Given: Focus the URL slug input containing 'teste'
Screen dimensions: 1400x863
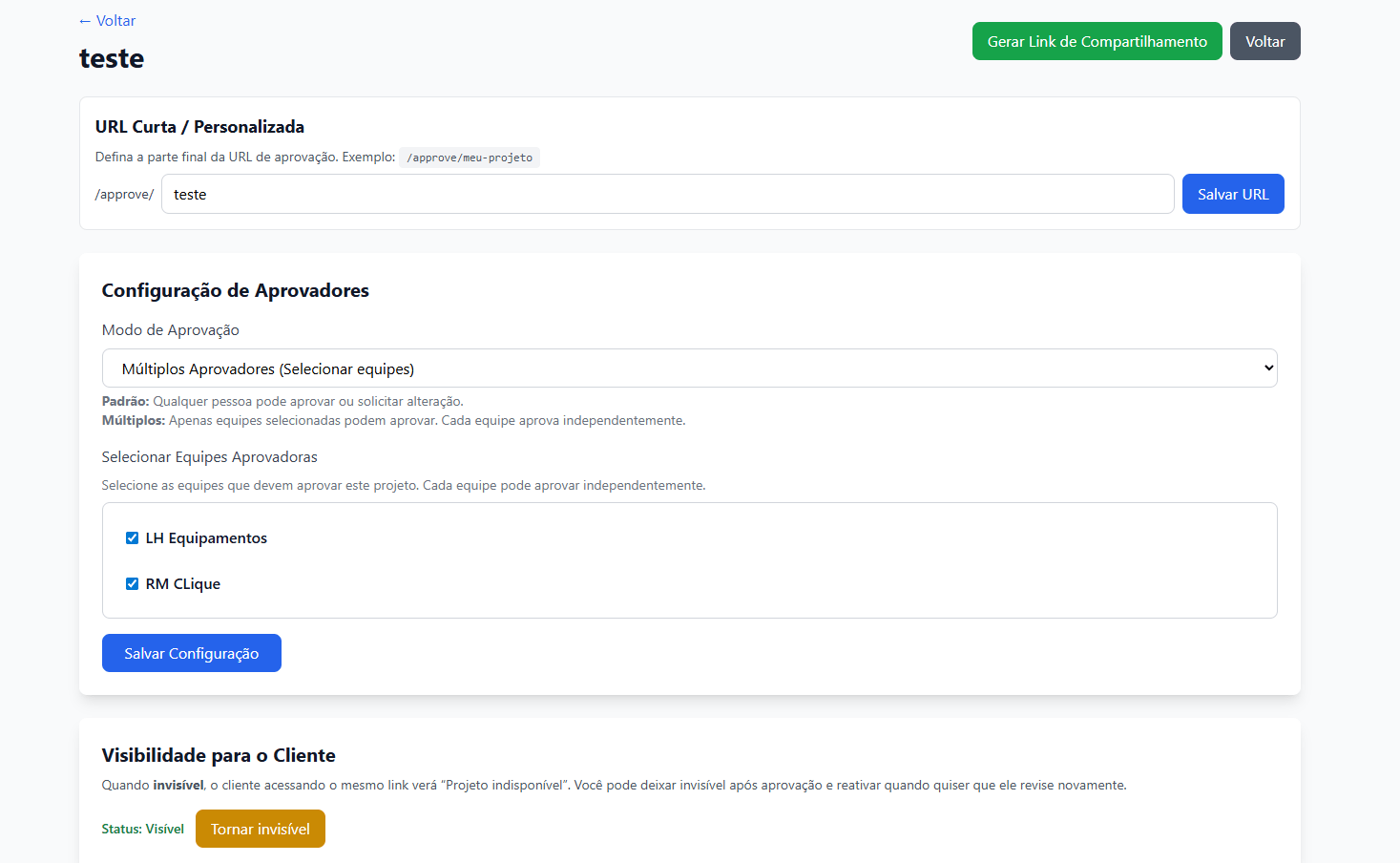Looking at the screenshot, I should click(x=667, y=194).
